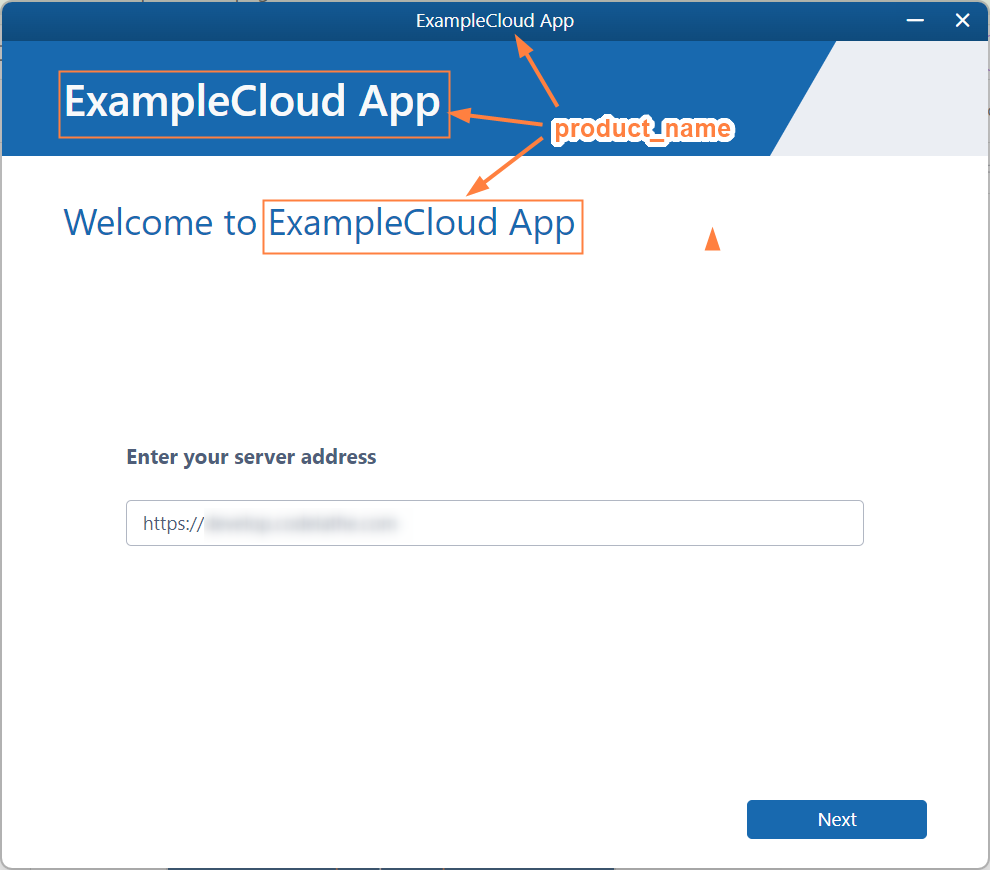Click the https:// prefix in server field

[173, 523]
